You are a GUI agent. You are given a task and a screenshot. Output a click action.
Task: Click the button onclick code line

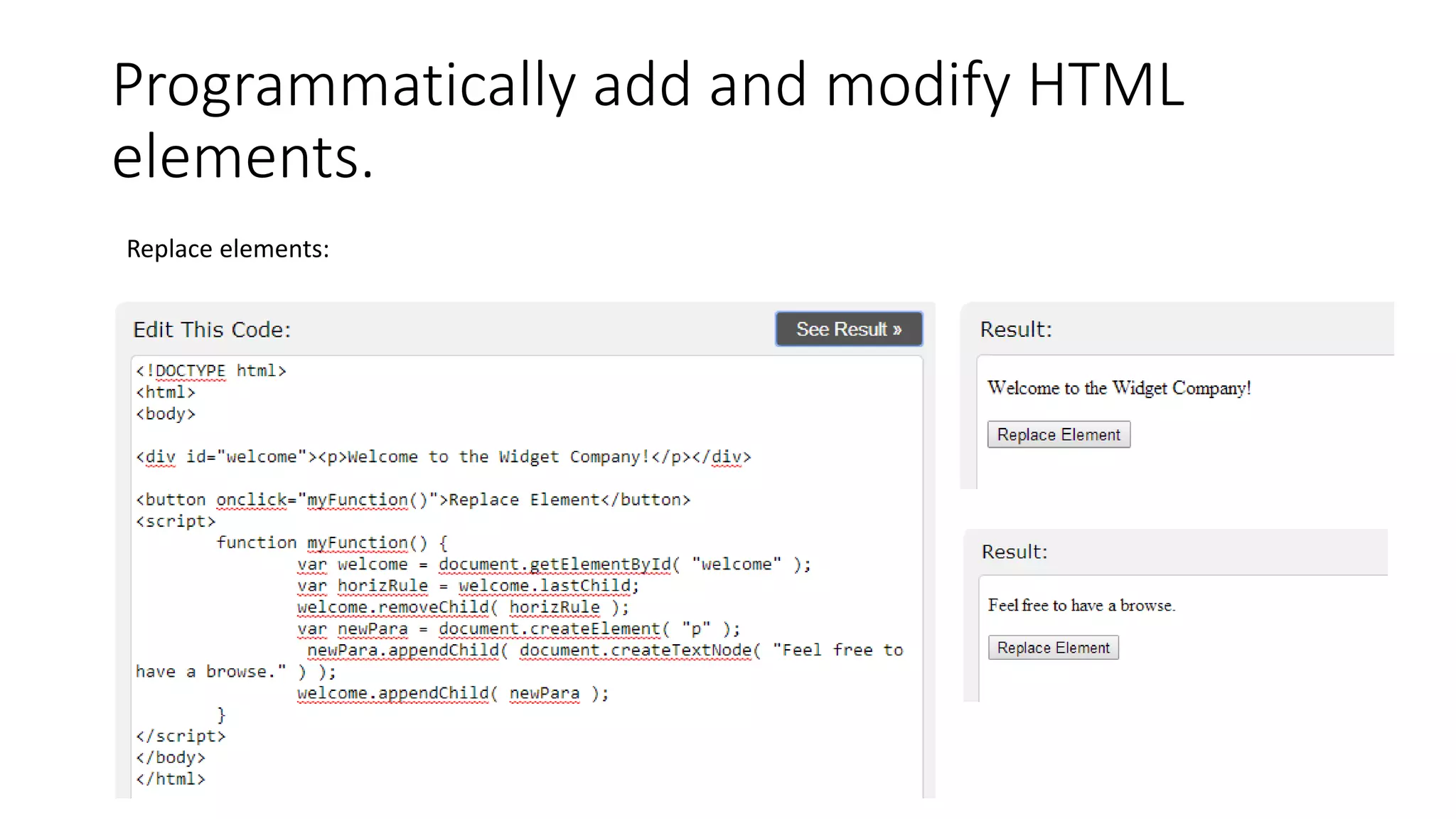(413, 500)
